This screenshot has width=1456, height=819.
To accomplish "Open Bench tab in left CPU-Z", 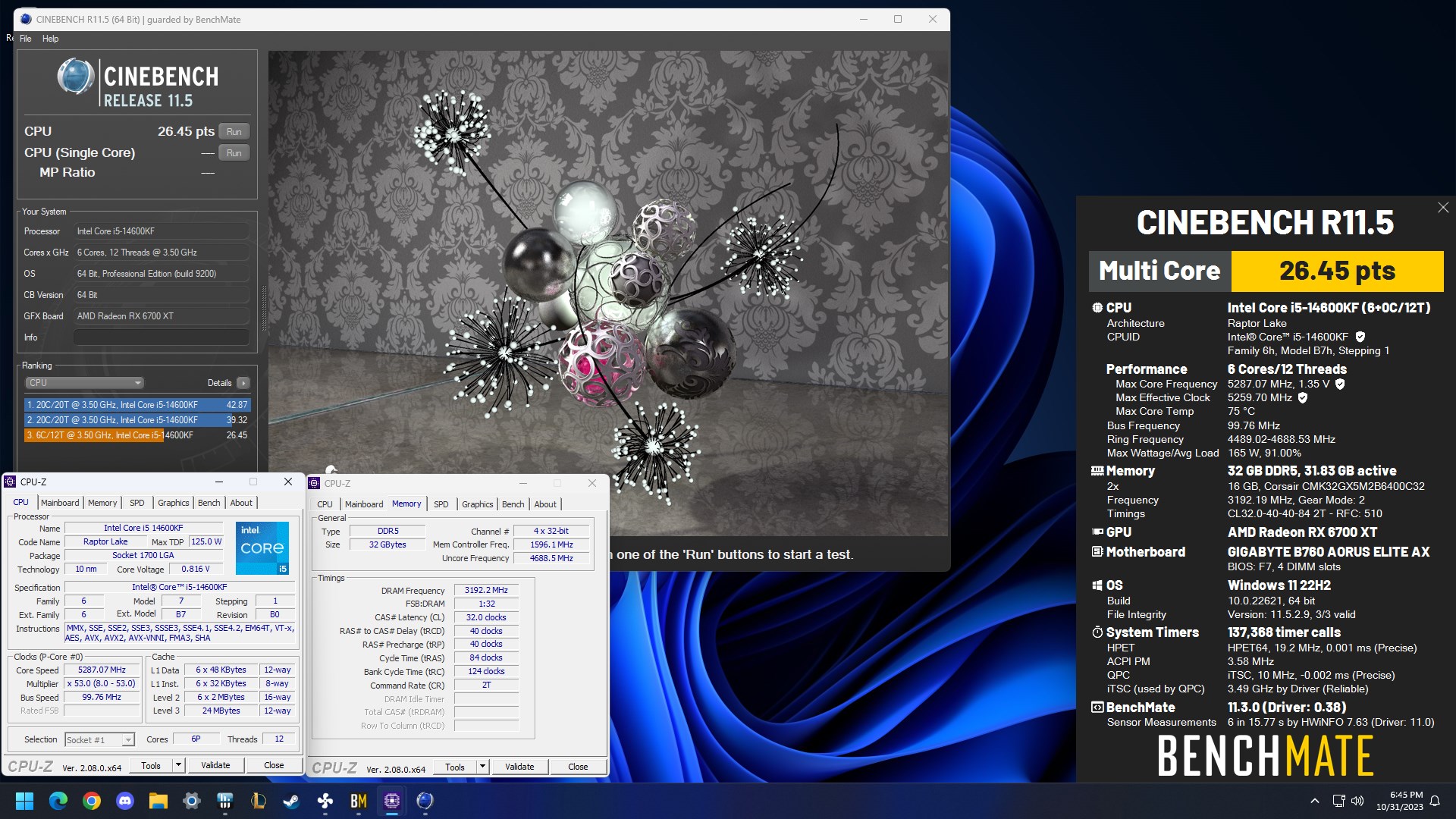I will [209, 503].
